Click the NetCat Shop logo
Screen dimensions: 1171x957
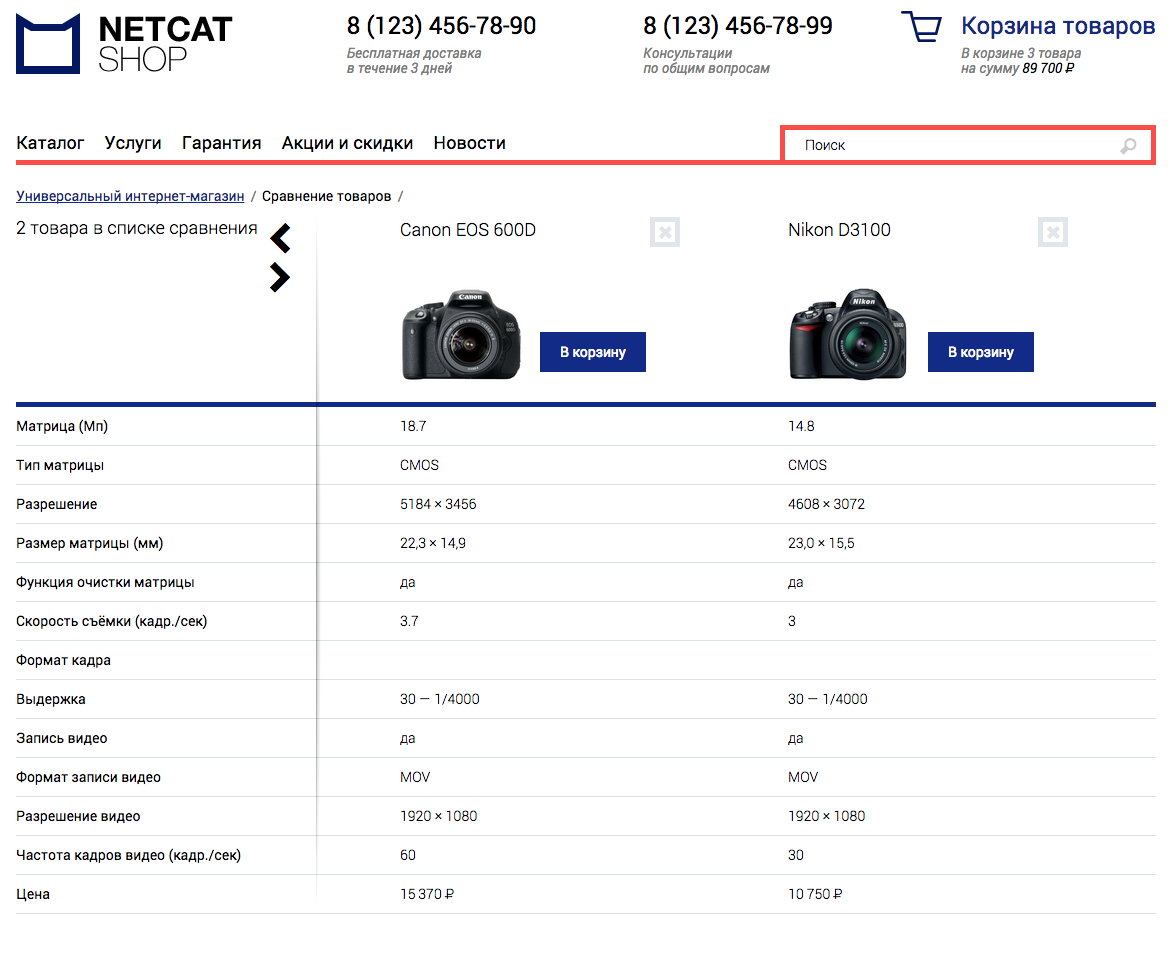(124, 43)
